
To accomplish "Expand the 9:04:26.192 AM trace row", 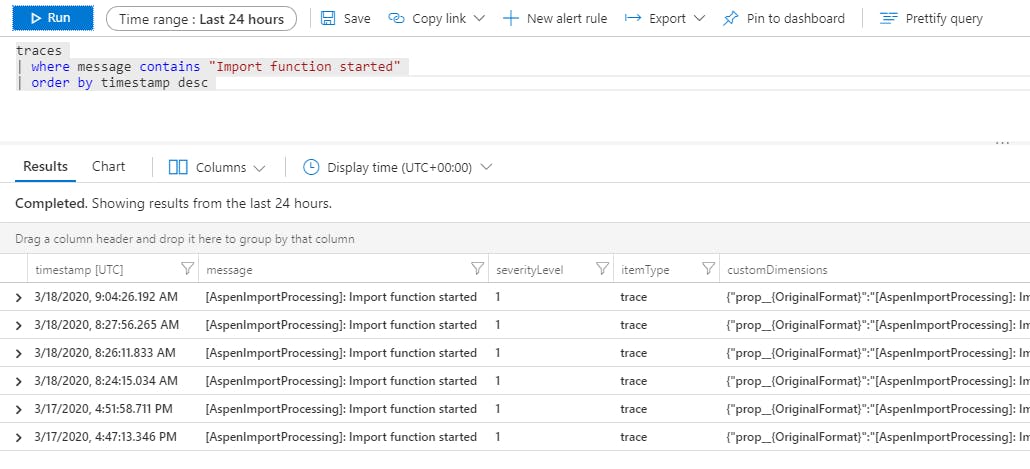I will pos(18,297).
